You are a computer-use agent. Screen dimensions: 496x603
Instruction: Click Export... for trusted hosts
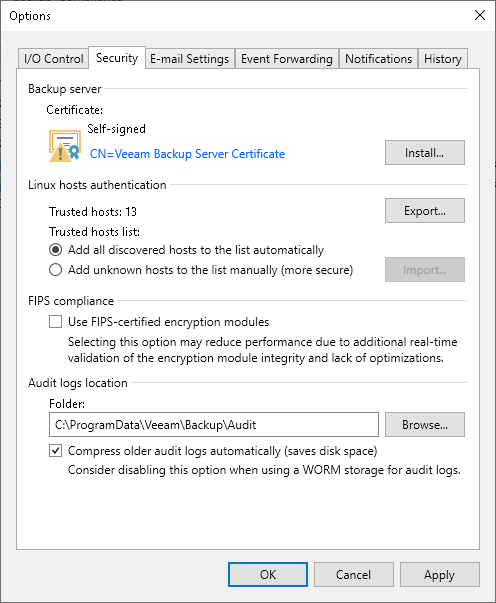coord(424,210)
